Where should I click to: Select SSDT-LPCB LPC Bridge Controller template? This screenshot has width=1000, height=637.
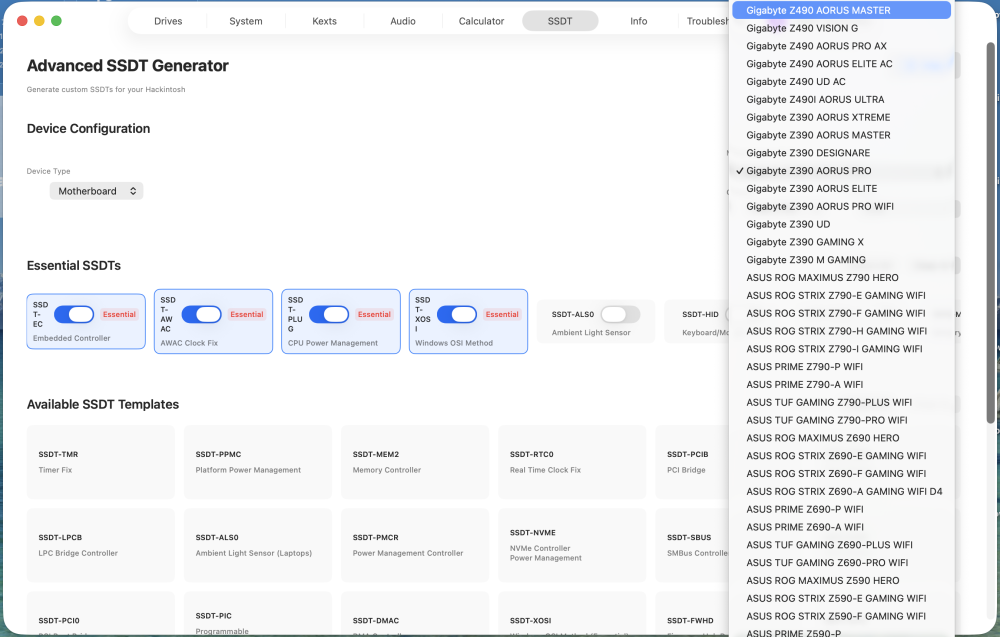101,545
